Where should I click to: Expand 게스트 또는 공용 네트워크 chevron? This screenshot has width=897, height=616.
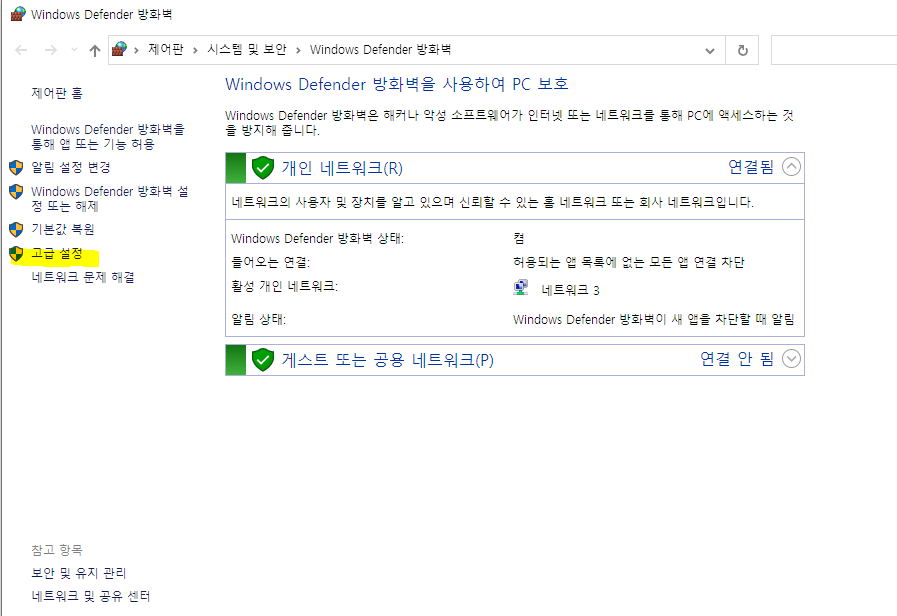point(791,359)
